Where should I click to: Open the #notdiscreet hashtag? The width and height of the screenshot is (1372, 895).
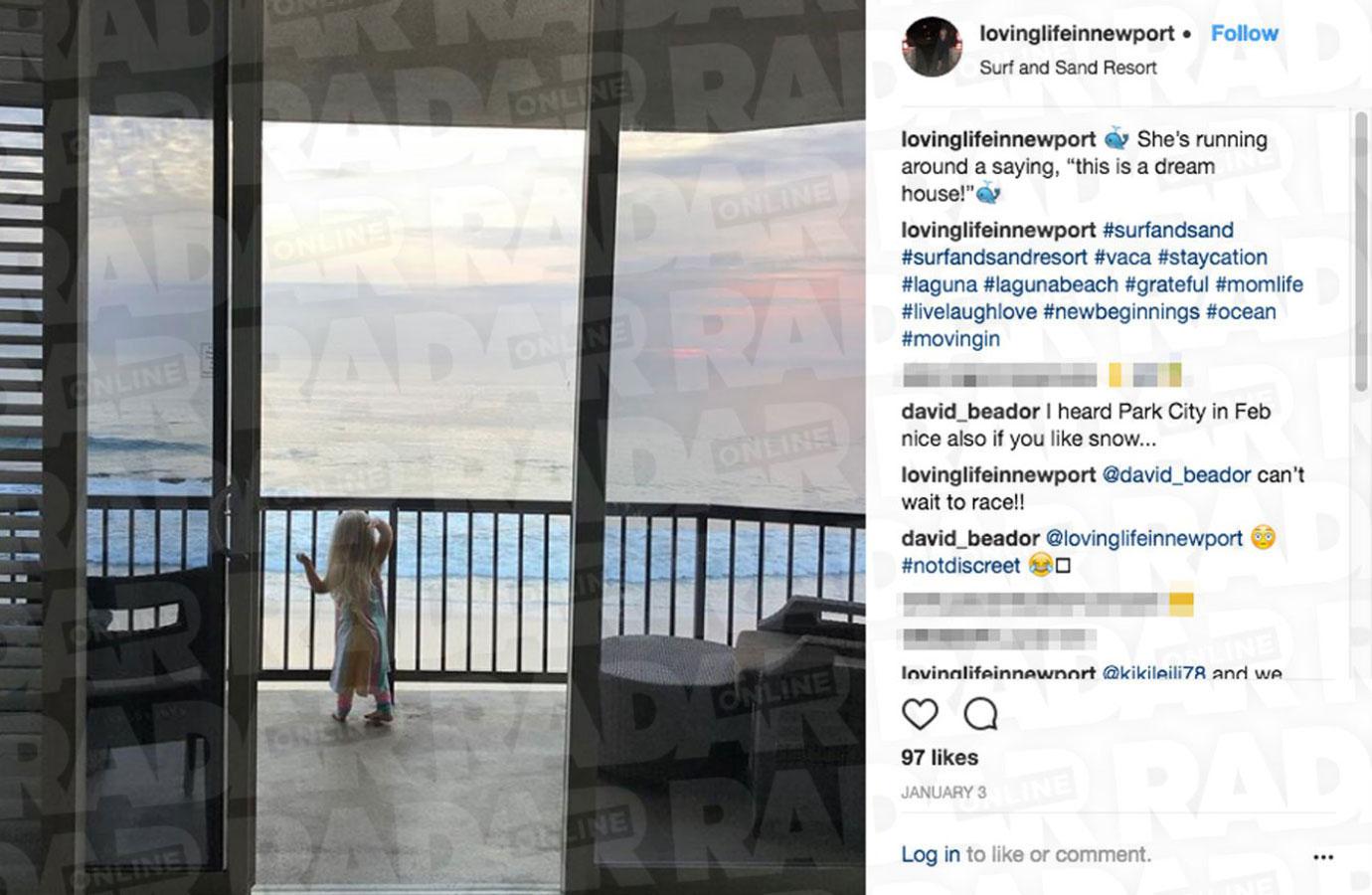coord(960,566)
